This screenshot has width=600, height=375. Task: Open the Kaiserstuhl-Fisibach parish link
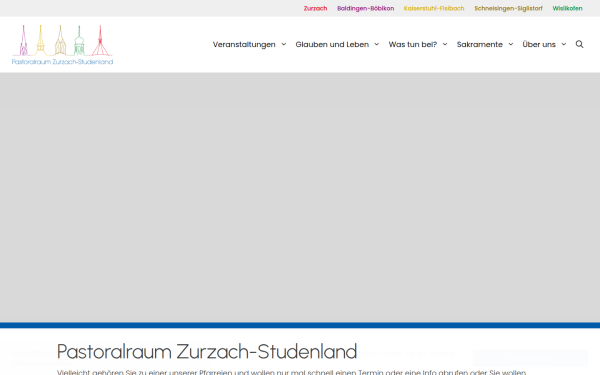(434, 8)
